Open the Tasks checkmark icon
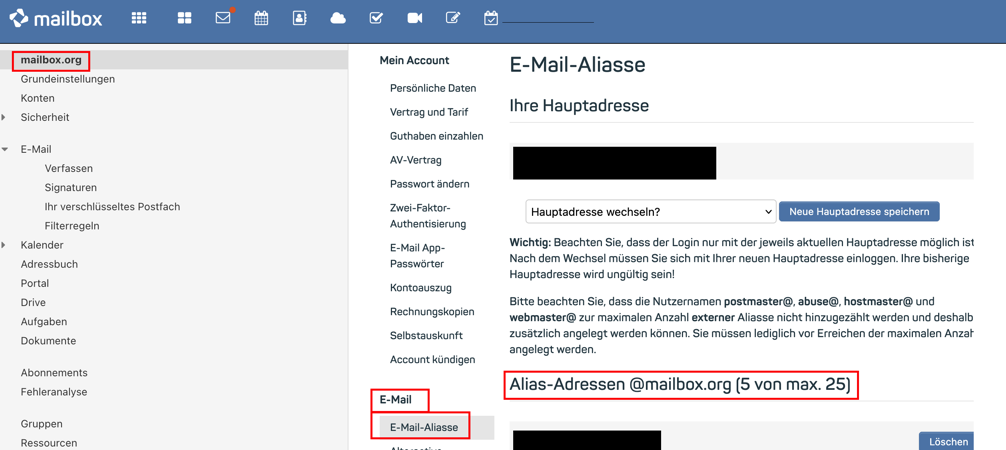The image size is (1006, 450). [376, 18]
